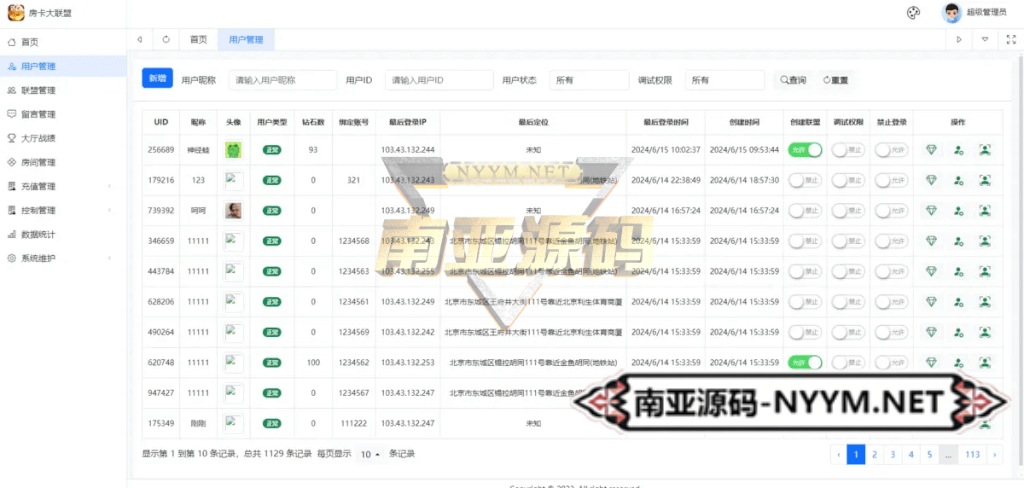
Task: Click the refresh icon in tab bar
Action: 165,40
